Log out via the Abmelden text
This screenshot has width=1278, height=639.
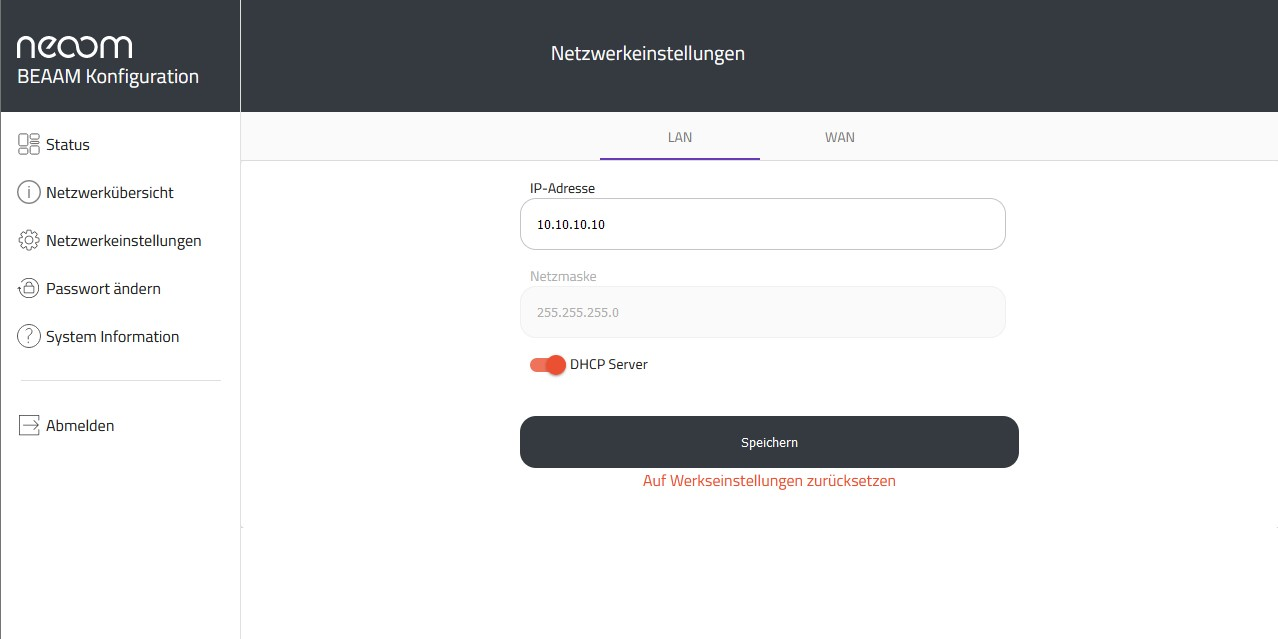(x=80, y=426)
